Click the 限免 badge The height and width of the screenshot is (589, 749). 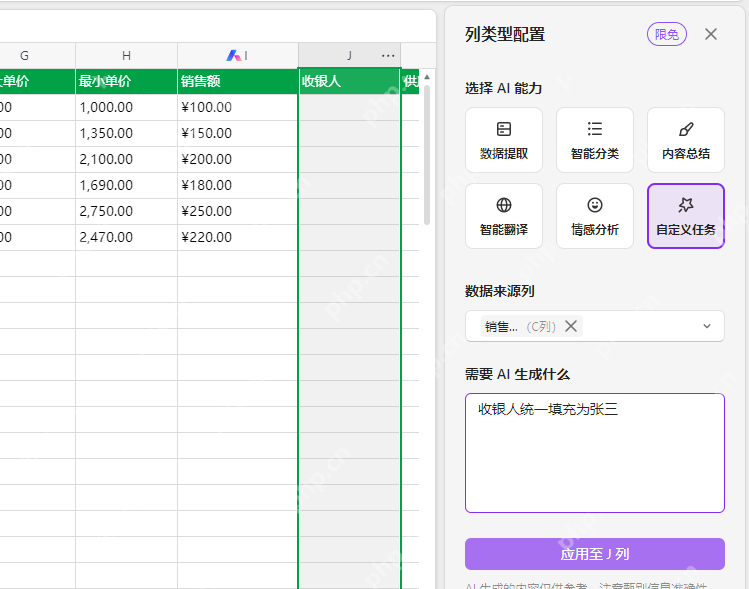[x=666, y=34]
